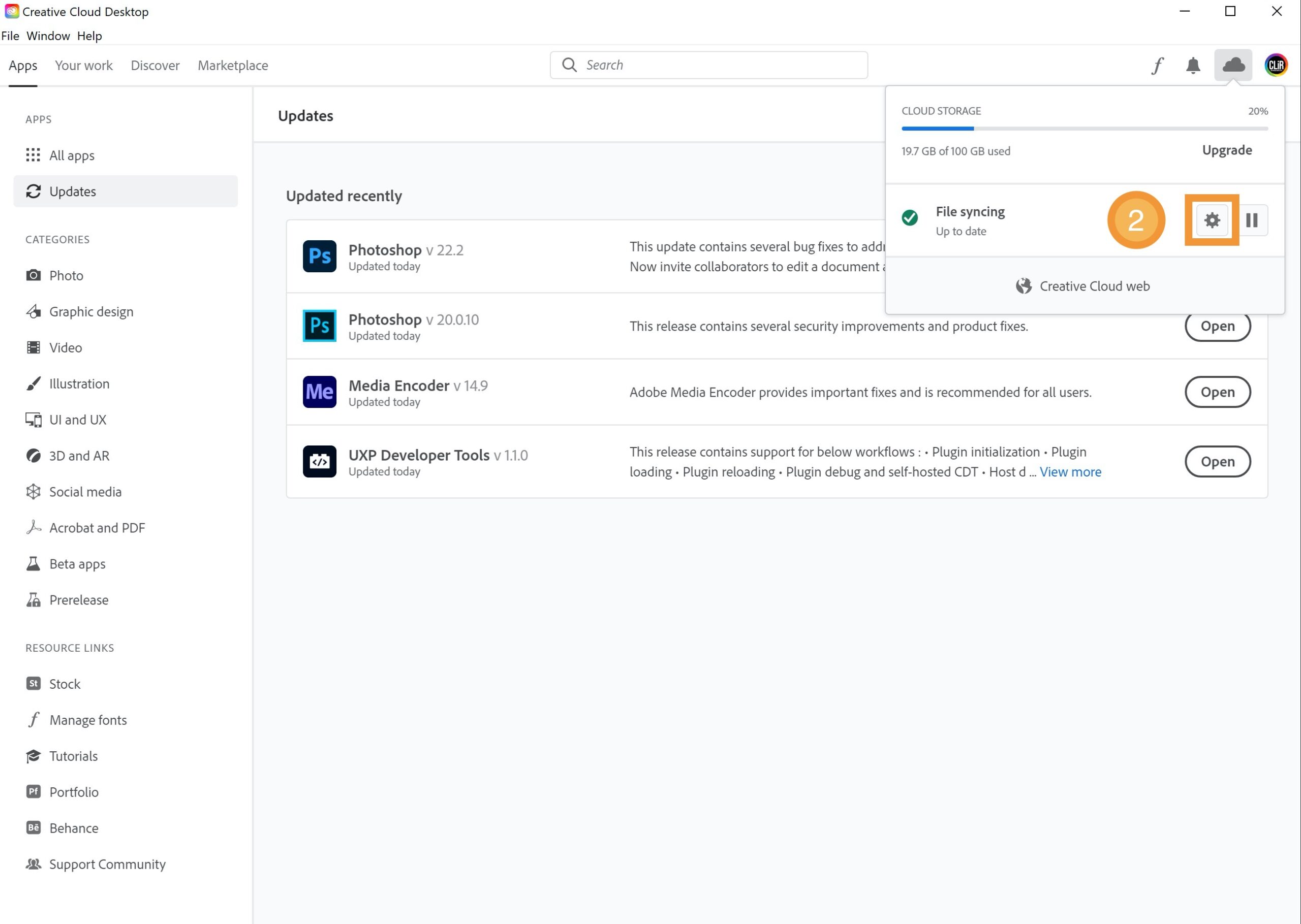Click the Photoshop v 22.2 app icon
Image resolution: width=1301 pixels, height=924 pixels.
click(x=319, y=256)
